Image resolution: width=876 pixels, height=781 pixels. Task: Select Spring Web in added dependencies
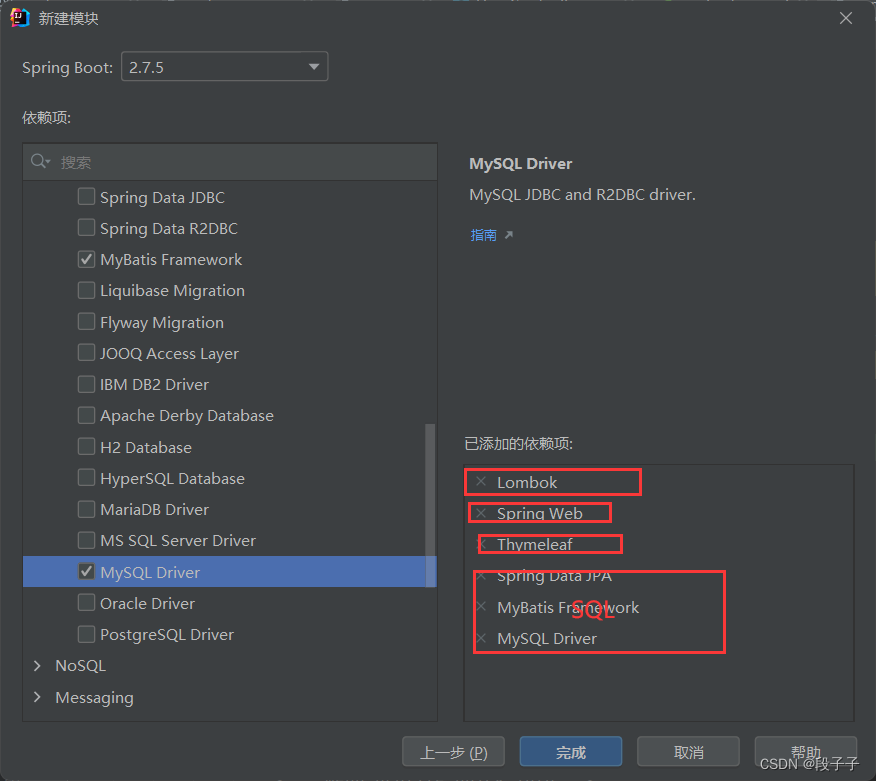tap(540, 513)
